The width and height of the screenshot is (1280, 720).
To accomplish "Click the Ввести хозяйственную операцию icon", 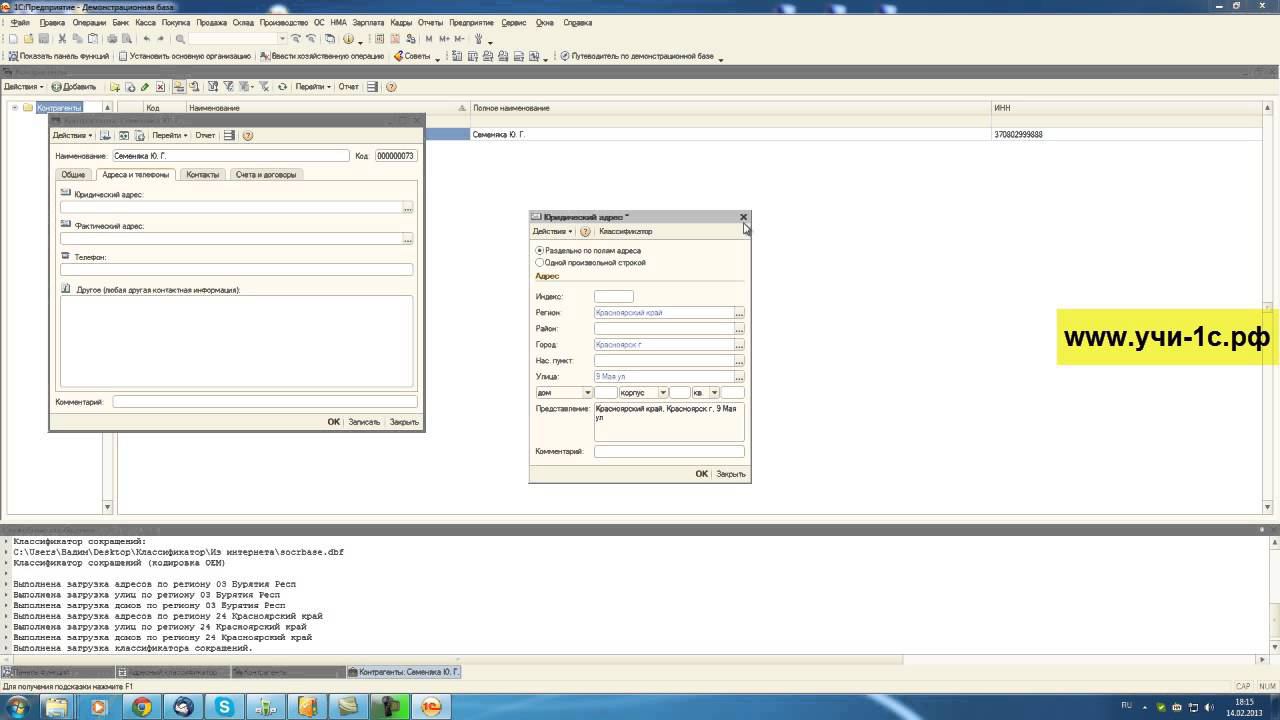I will click(x=265, y=56).
